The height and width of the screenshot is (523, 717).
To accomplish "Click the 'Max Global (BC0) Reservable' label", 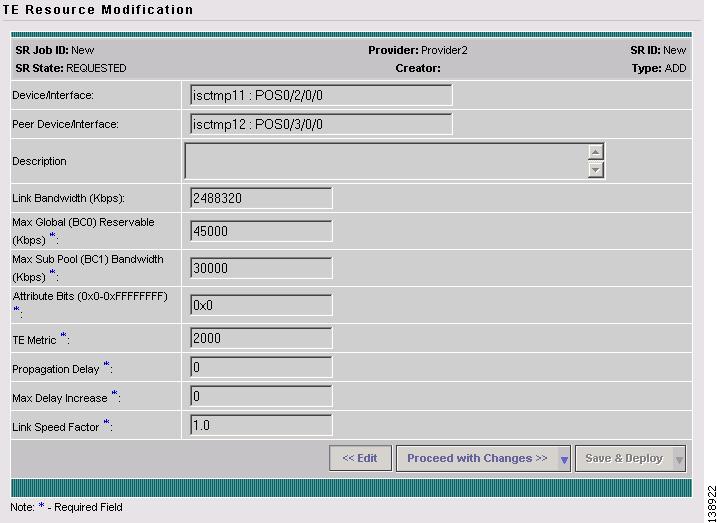I will (83, 222).
